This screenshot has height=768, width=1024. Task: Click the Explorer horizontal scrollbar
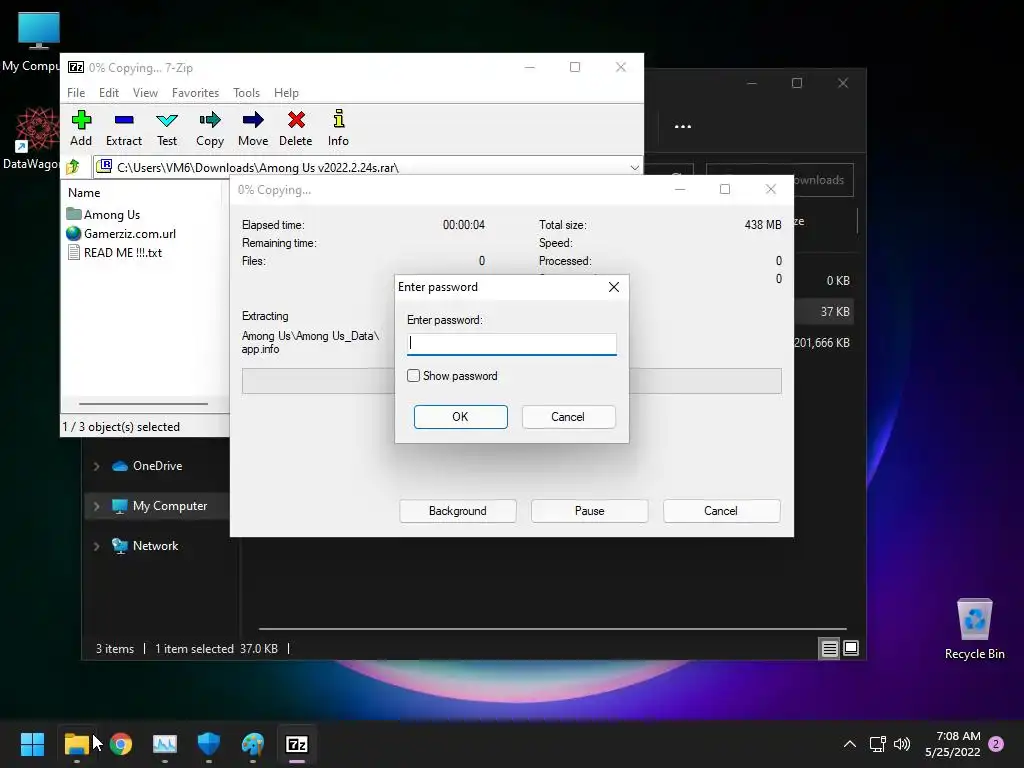pyautogui.click(x=552, y=628)
